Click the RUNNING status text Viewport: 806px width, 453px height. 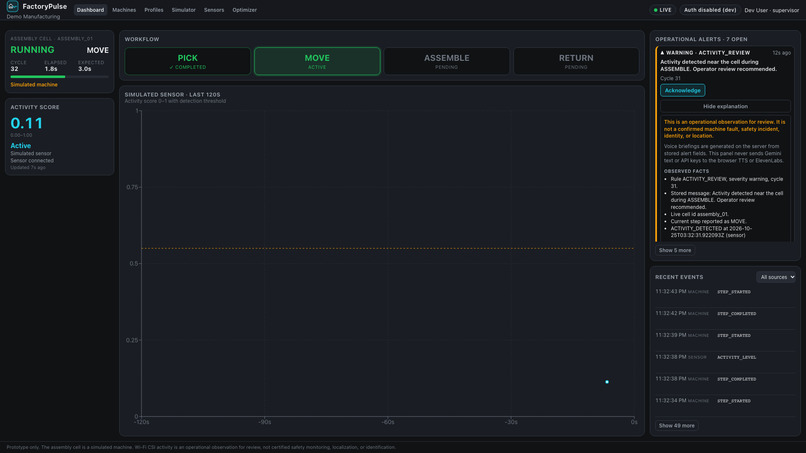point(32,50)
